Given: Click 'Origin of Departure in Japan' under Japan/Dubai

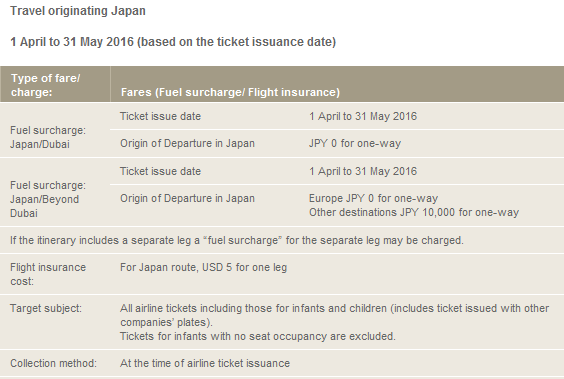Looking at the screenshot, I should 187,143.
